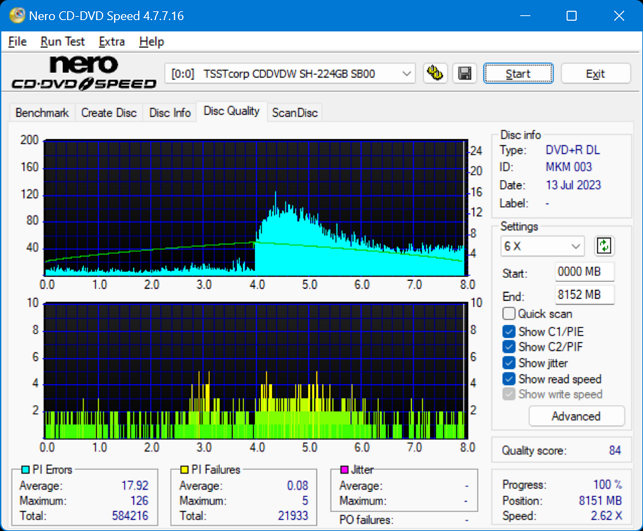Click the date 13 Jul 2023 text
This screenshot has width=643, height=531.
pyautogui.click(x=573, y=185)
